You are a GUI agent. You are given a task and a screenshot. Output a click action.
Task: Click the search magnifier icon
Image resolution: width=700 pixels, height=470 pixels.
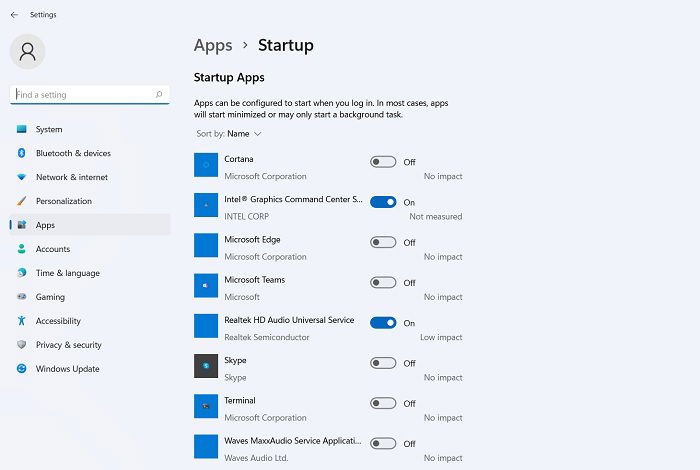click(159, 94)
